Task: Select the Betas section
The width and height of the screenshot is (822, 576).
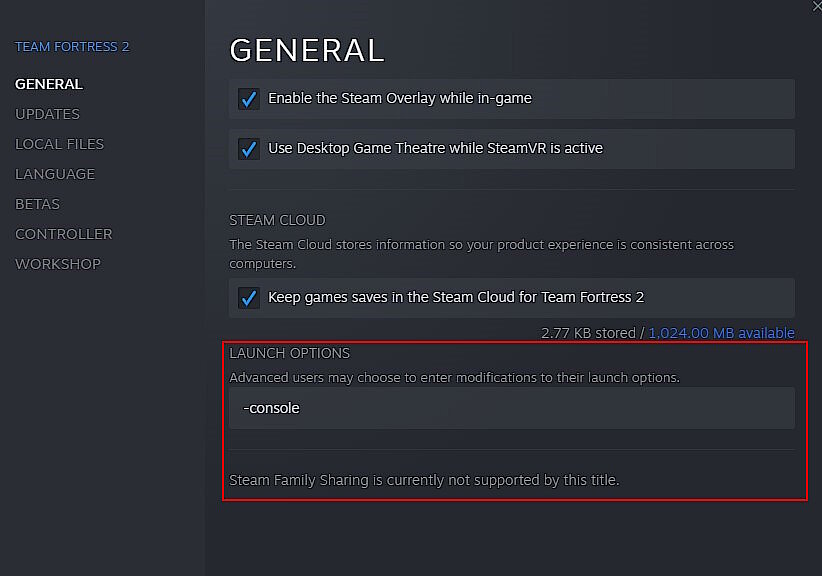Action: coord(37,203)
